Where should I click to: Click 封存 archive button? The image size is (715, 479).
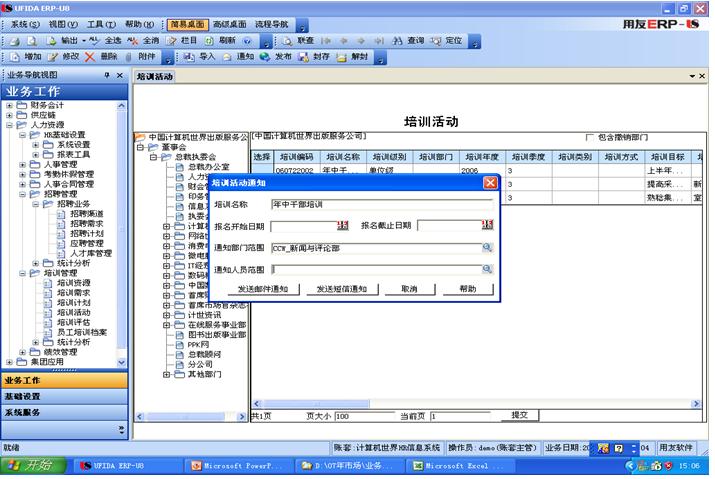[x=314, y=57]
